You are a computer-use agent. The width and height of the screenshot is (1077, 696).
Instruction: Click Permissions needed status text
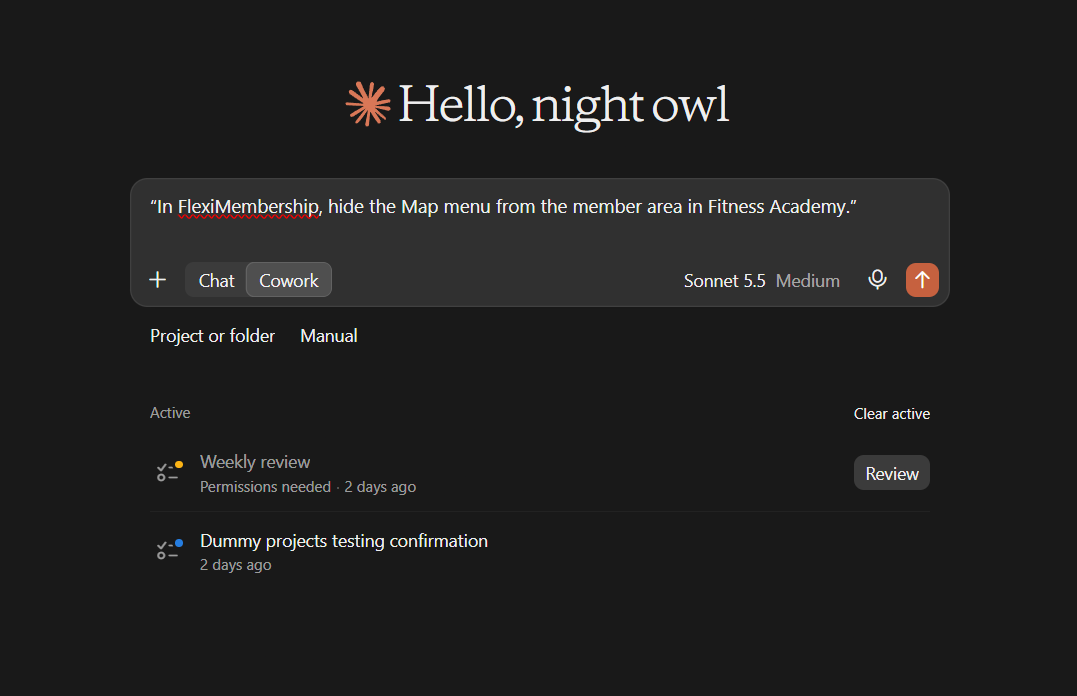coord(265,487)
